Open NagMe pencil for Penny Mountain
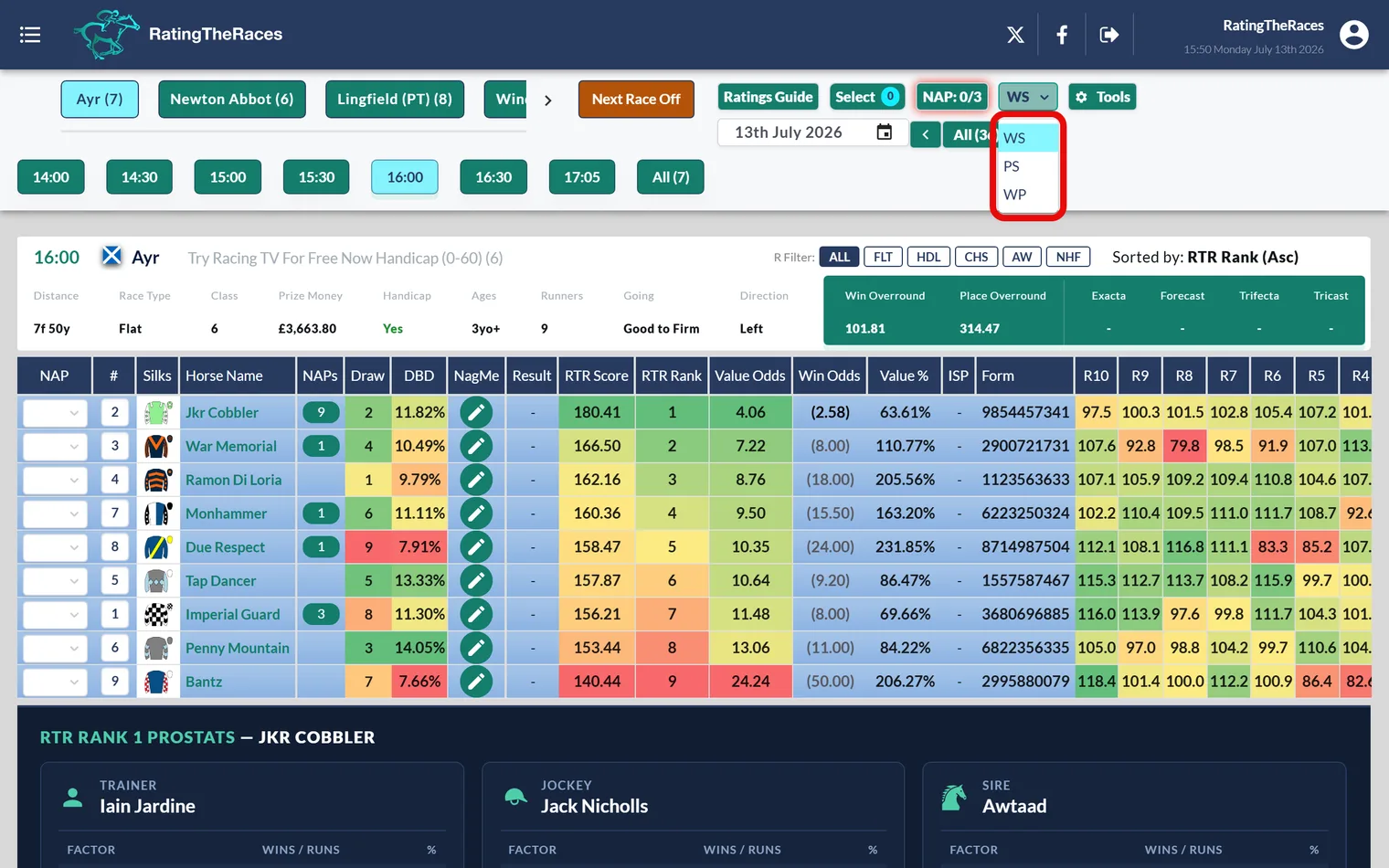 (476, 649)
